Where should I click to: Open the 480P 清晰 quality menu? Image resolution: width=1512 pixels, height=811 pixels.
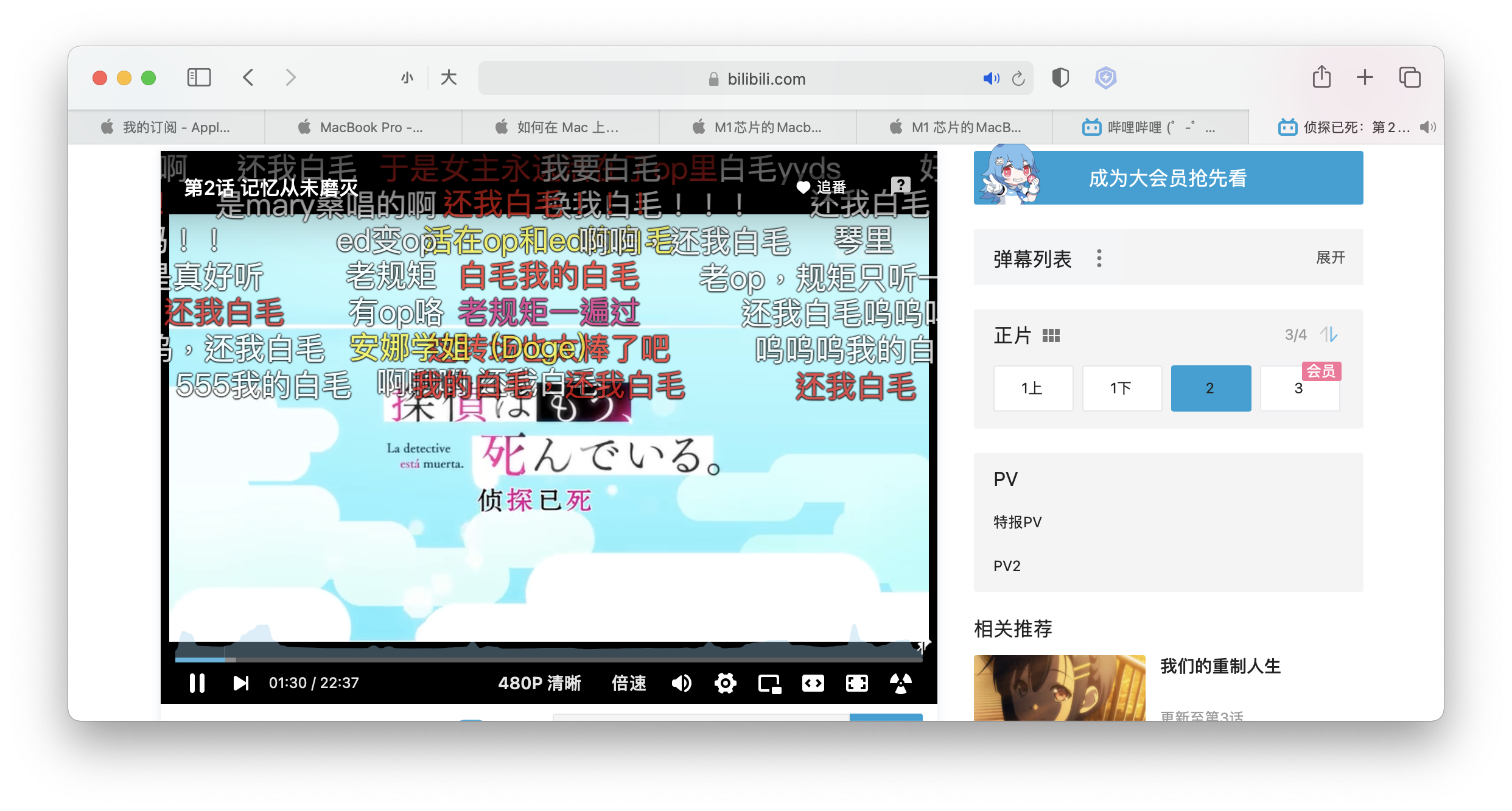(x=539, y=683)
